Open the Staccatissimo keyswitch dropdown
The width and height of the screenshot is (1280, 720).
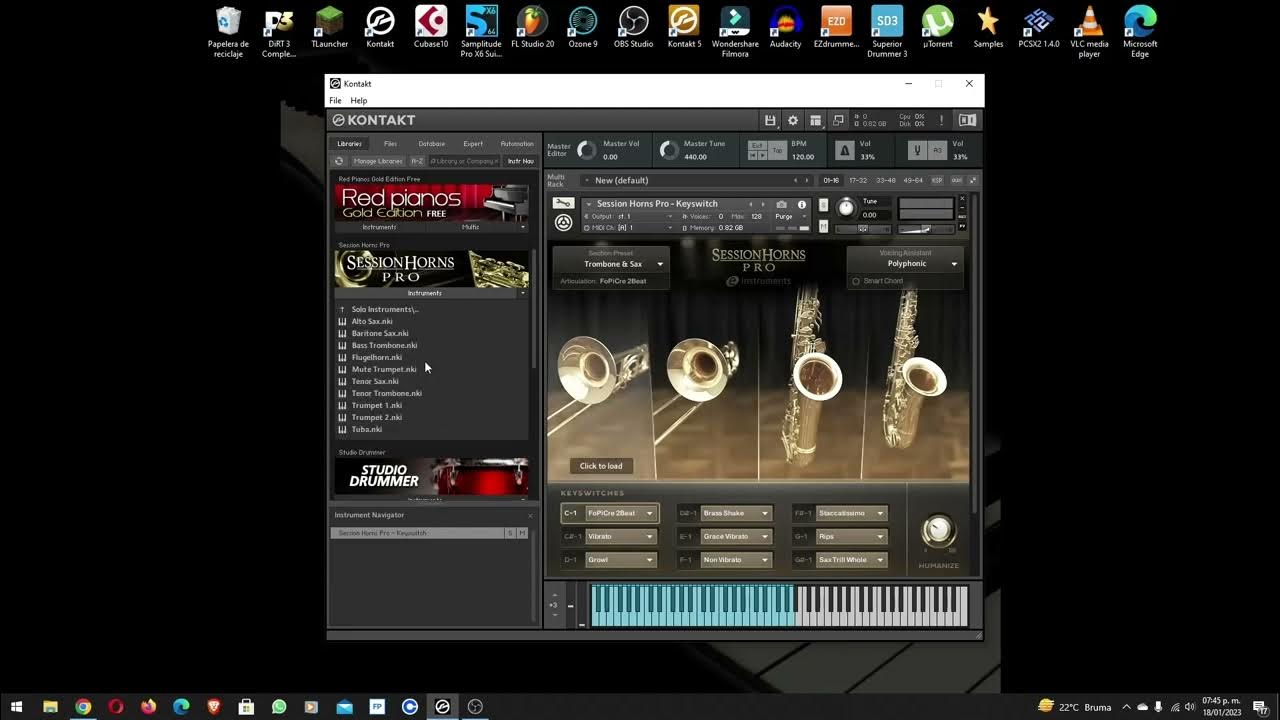852,513
